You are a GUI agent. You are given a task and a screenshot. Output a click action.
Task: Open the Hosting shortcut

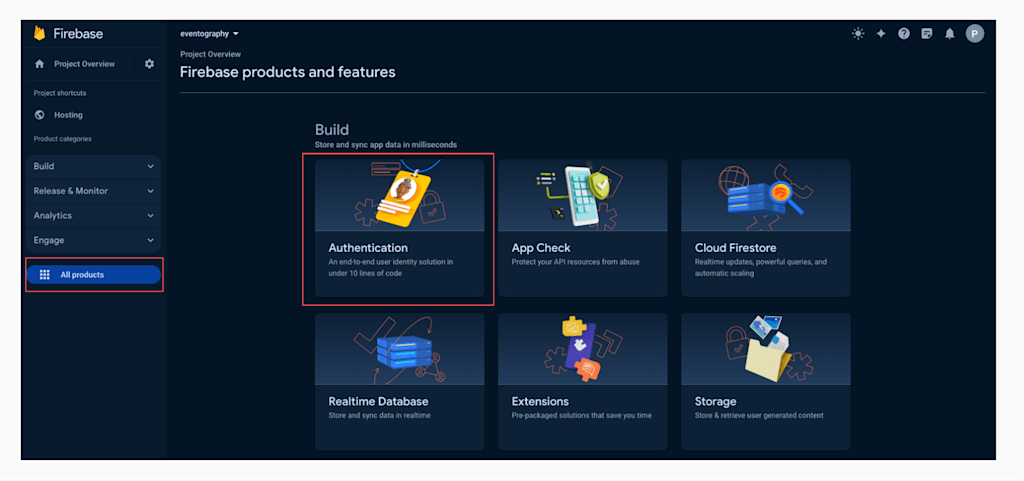(68, 115)
